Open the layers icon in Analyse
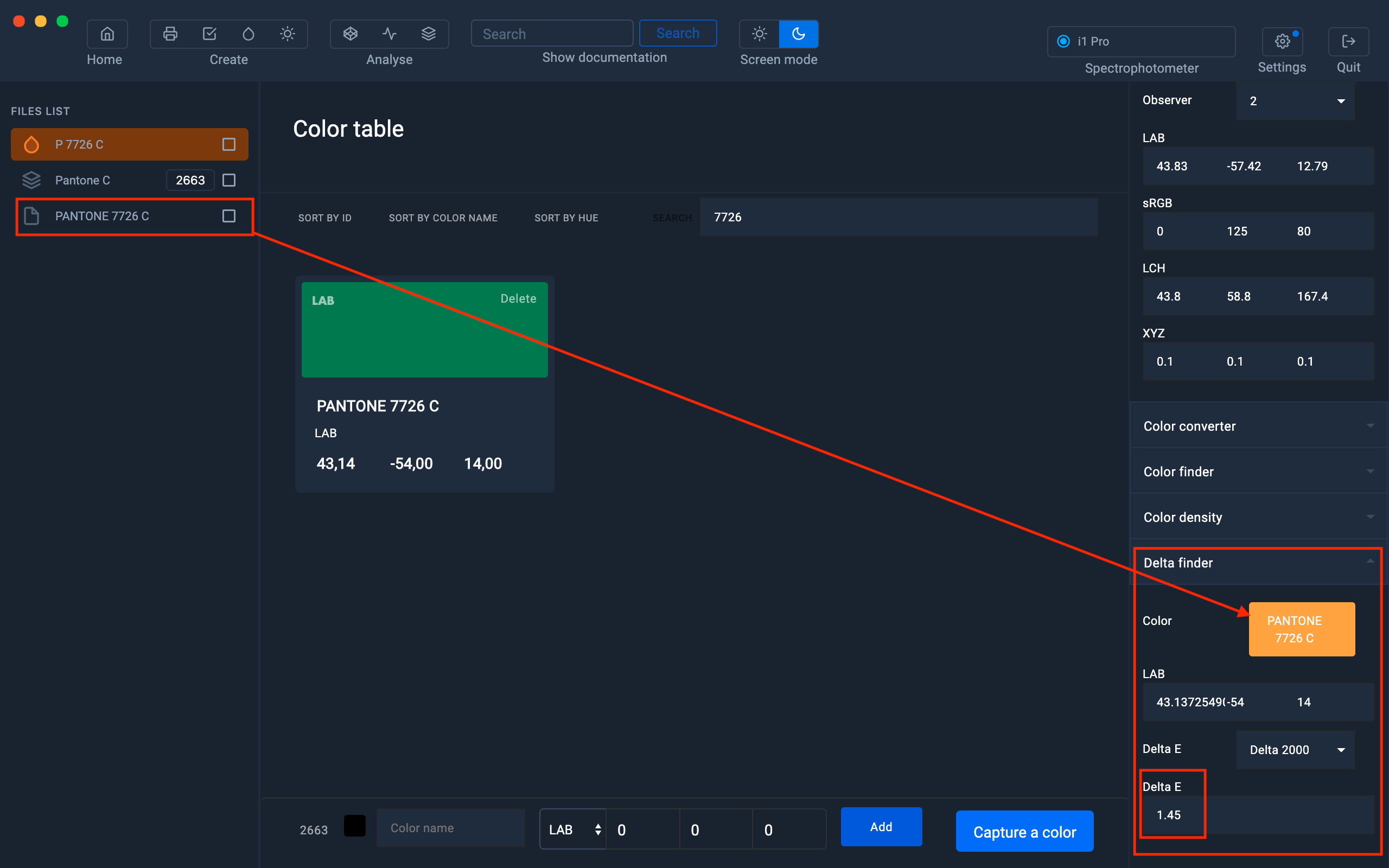The width and height of the screenshot is (1389, 868). pos(429,34)
